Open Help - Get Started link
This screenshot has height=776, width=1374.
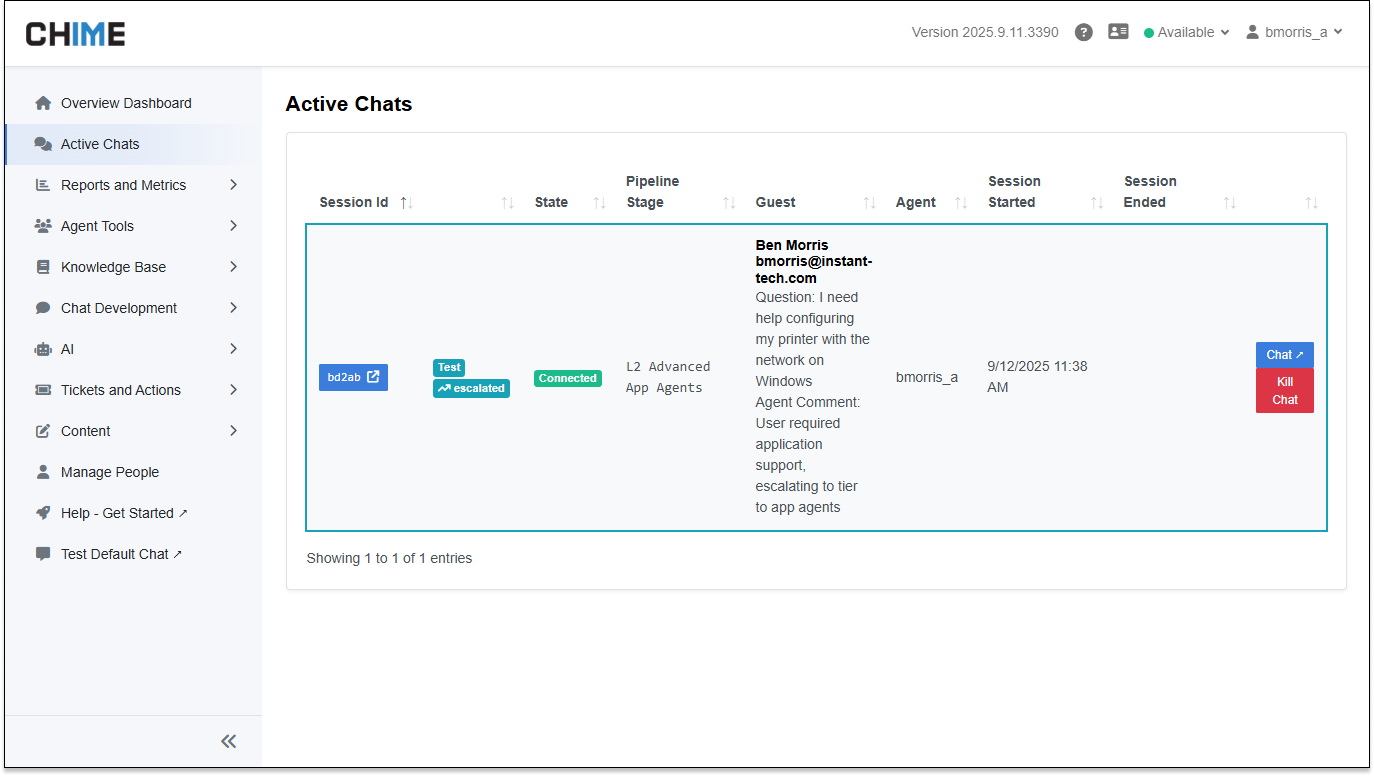(124, 513)
